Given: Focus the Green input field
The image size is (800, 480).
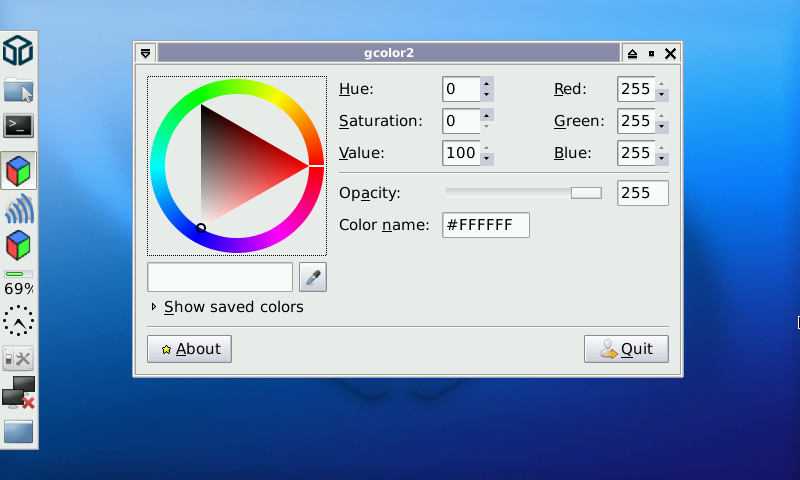Looking at the screenshot, I should pos(636,121).
